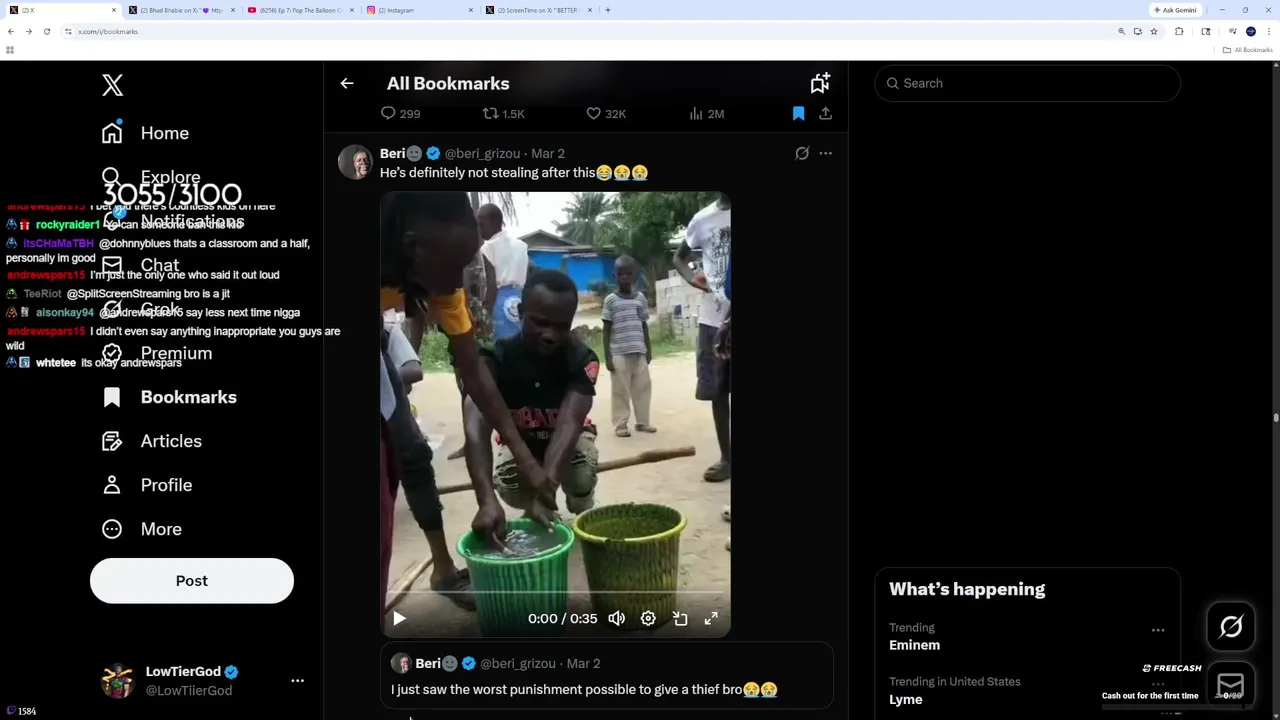Play the video in Beri's post

point(399,619)
